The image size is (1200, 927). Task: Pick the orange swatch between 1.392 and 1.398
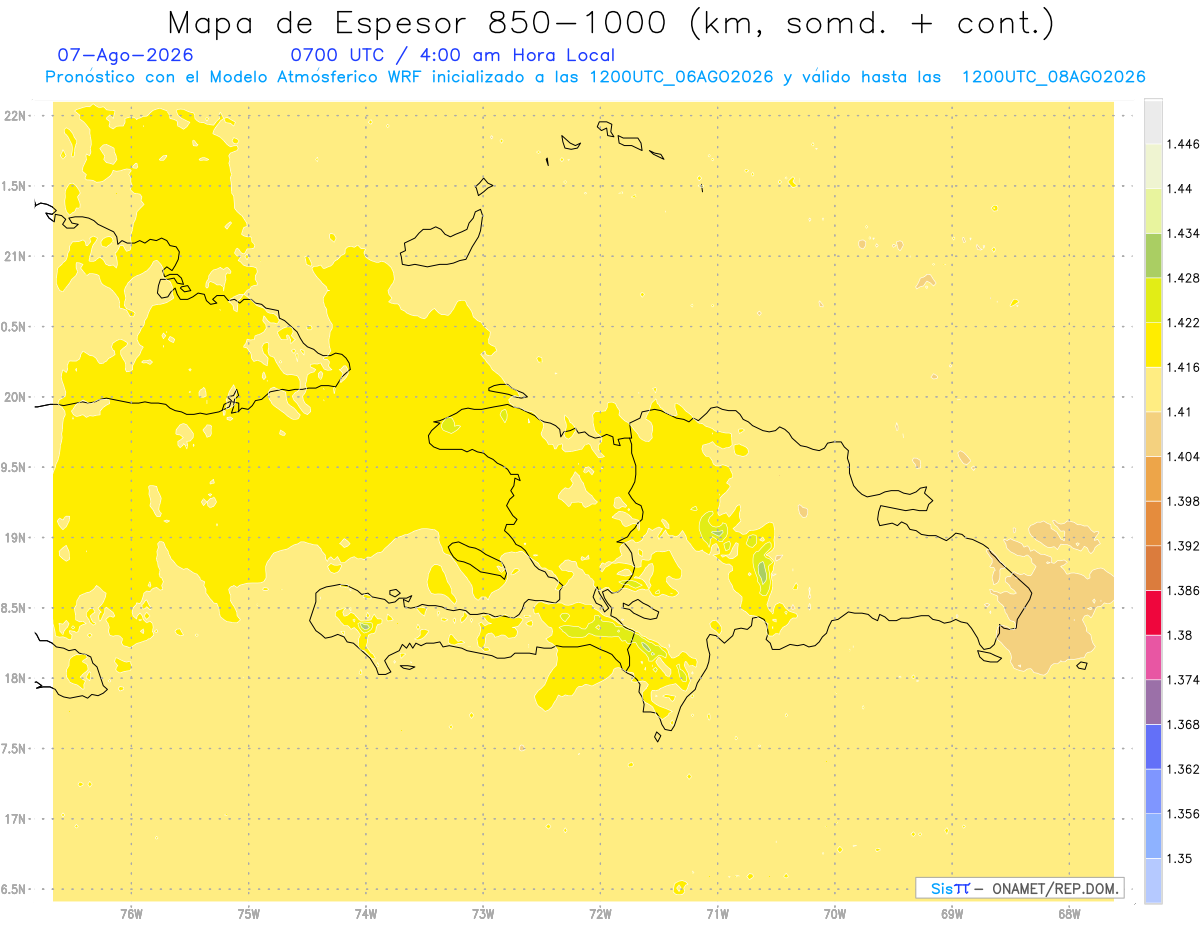point(1153,523)
